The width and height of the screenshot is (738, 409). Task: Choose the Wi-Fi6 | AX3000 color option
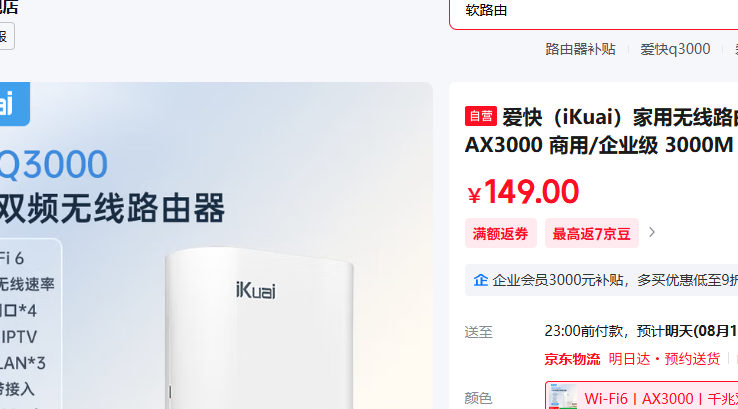[x=642, y=396]
